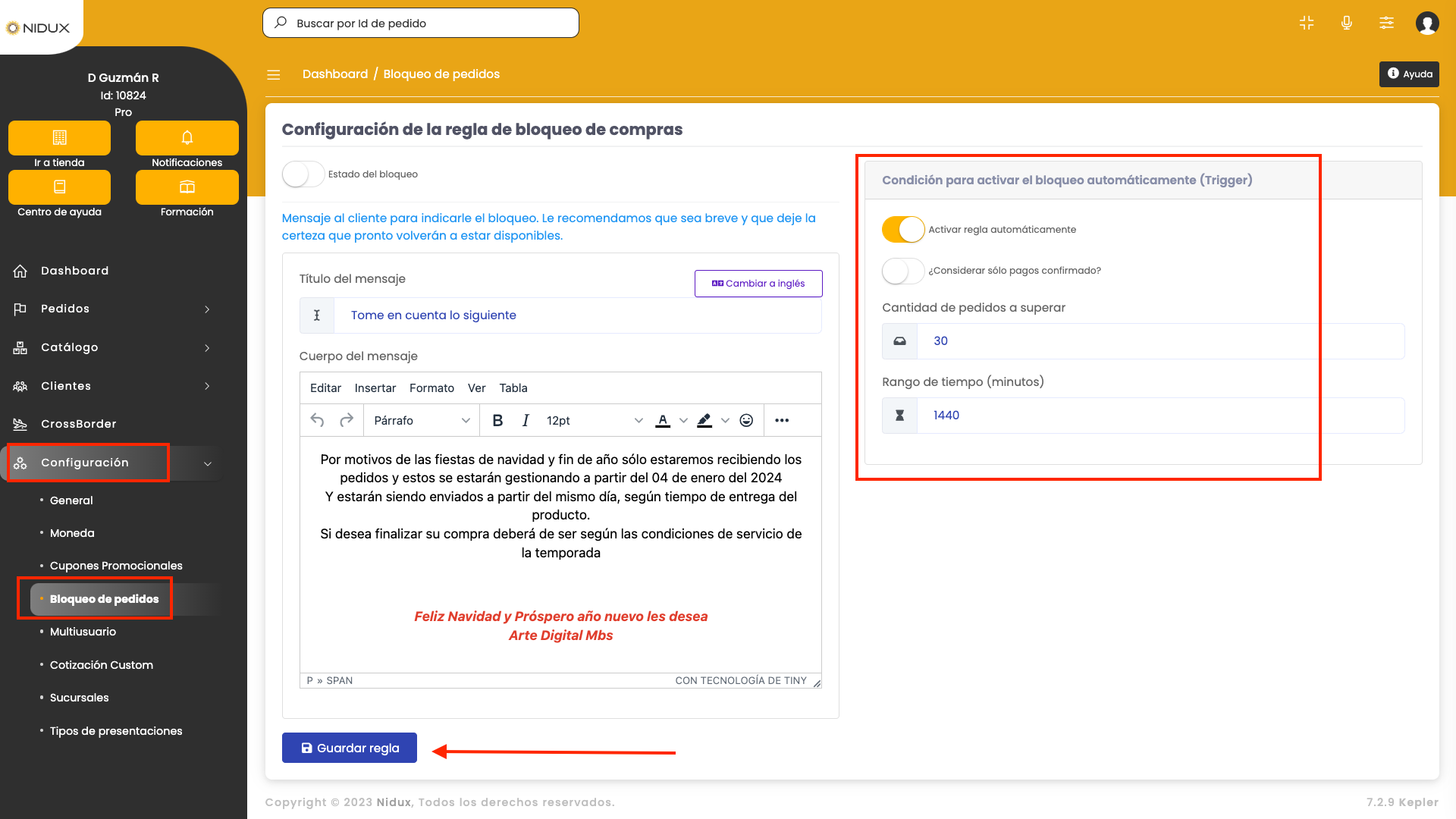1456x819 pixels.
Task: Open the 12pt font size dropdown
Action: pyautogui.click(x=595, y=420)
